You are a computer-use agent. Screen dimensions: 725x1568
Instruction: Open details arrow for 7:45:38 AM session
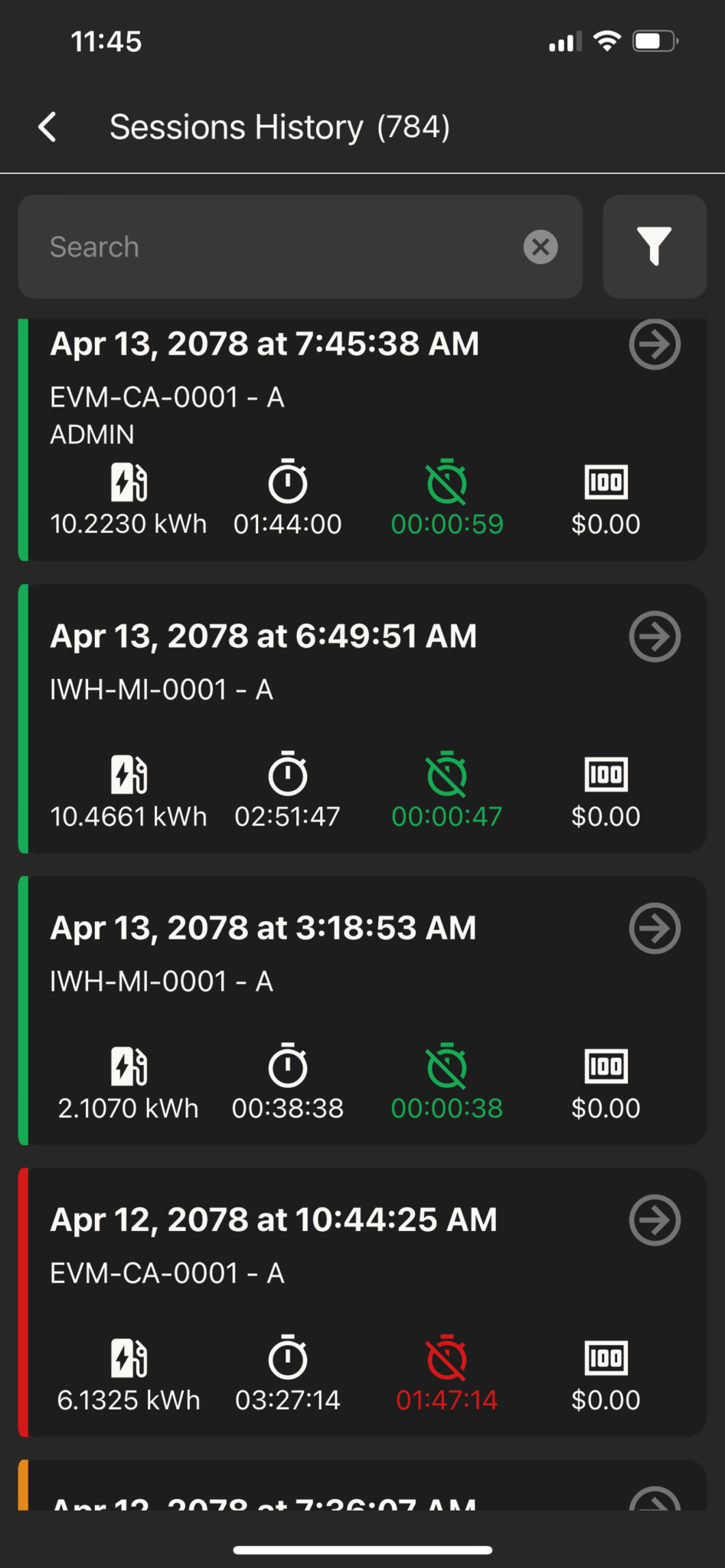pyautogui.click(x=655, y=345)
